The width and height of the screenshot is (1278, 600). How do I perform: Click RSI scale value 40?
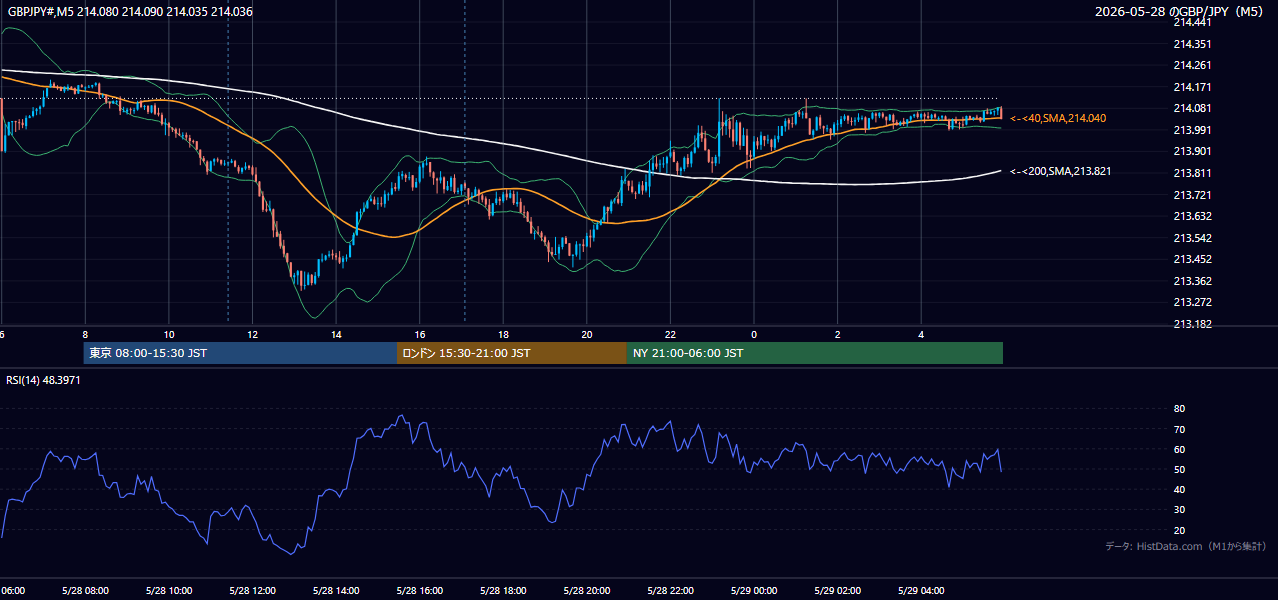1179,490
